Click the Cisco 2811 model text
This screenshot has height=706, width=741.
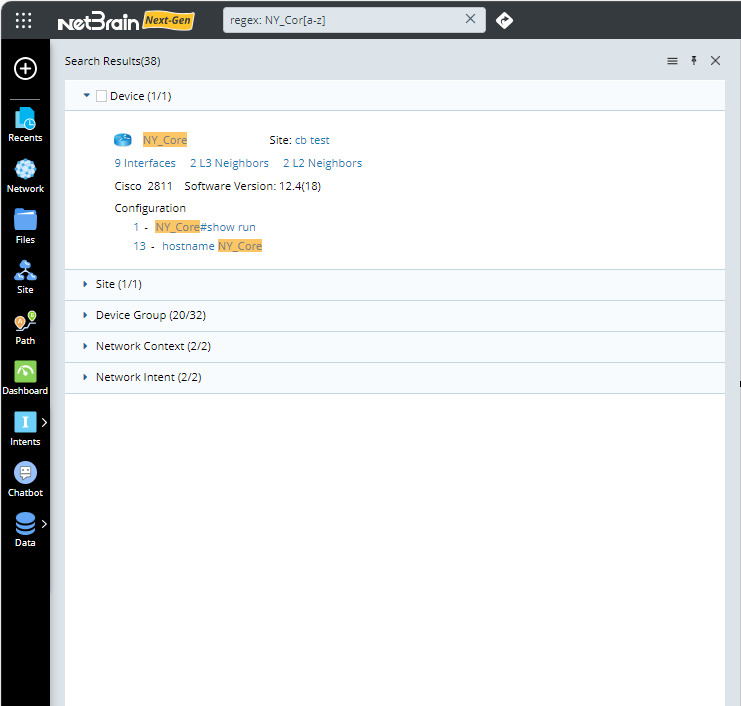coord(143,186)
